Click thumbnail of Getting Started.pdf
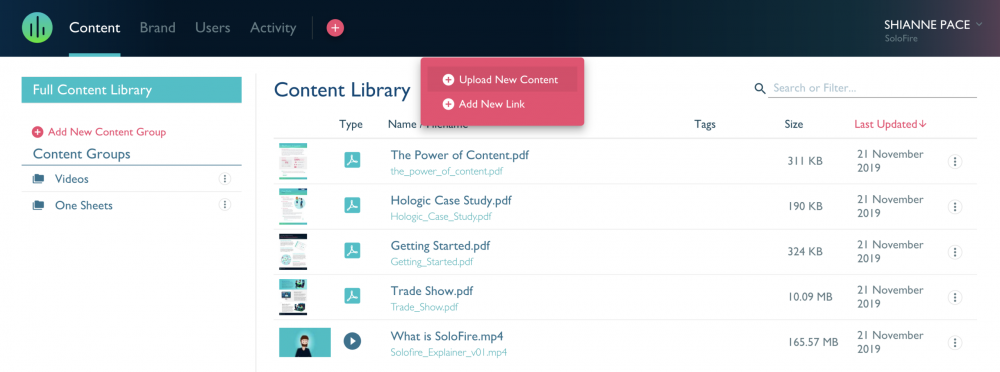The image size is (1000, 372). click(293, 251)
